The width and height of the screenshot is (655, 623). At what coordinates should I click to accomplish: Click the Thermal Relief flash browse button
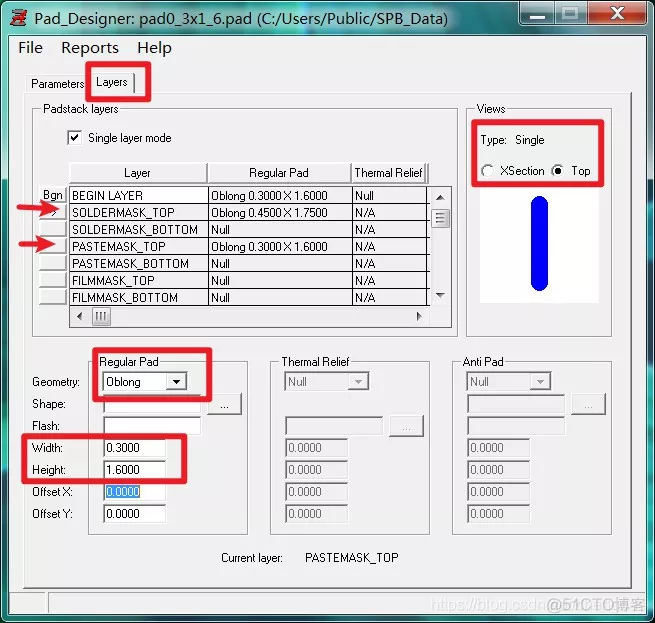(406, 426)
